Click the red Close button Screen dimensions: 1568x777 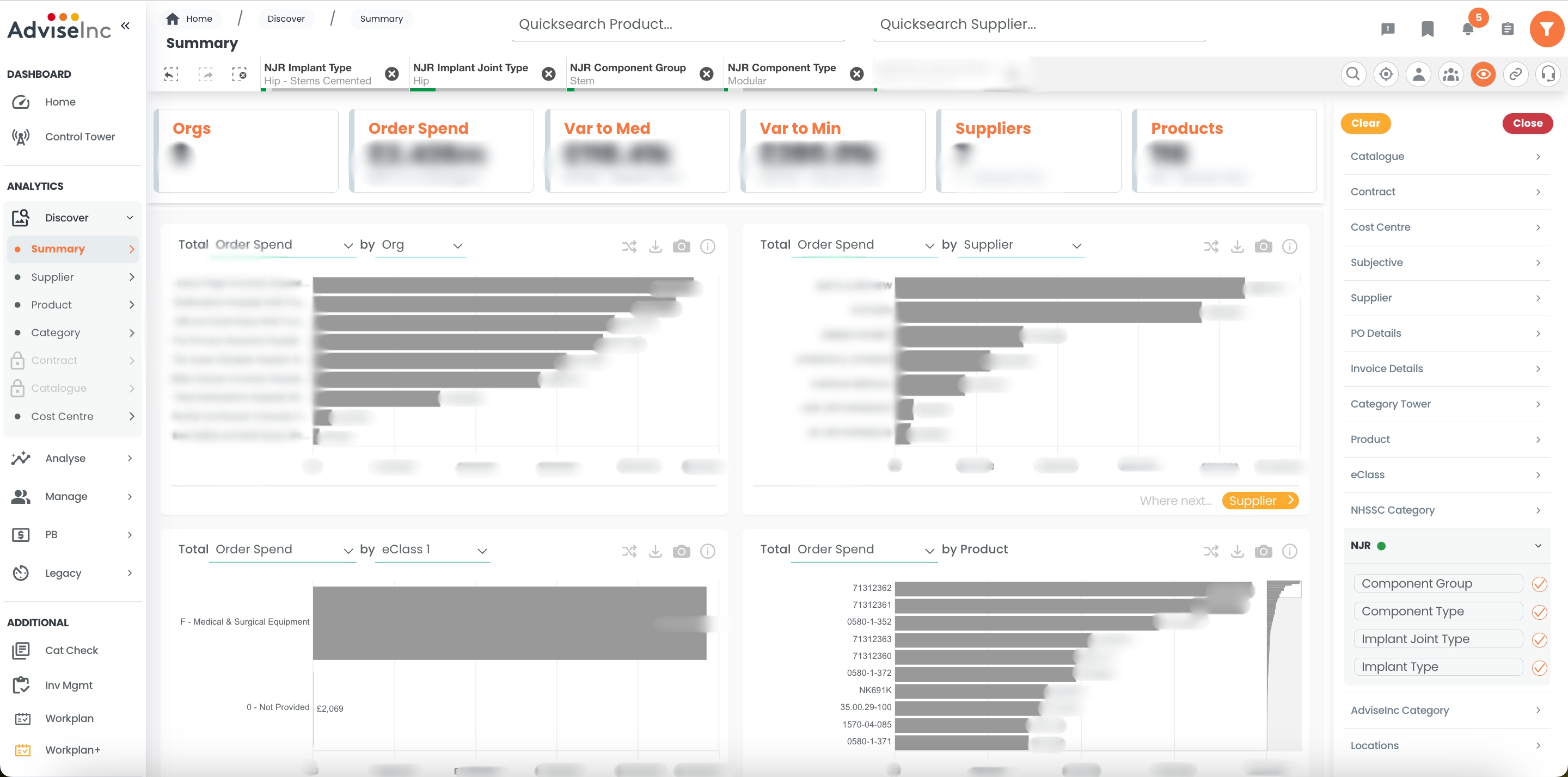1527,123
